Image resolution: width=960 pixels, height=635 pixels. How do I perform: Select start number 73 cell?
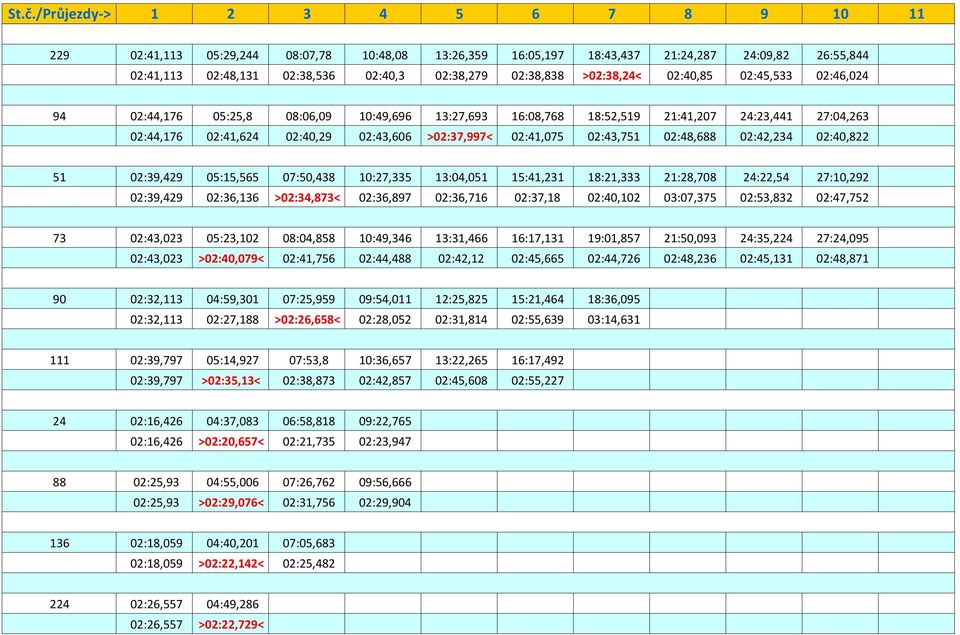(59, 238)
